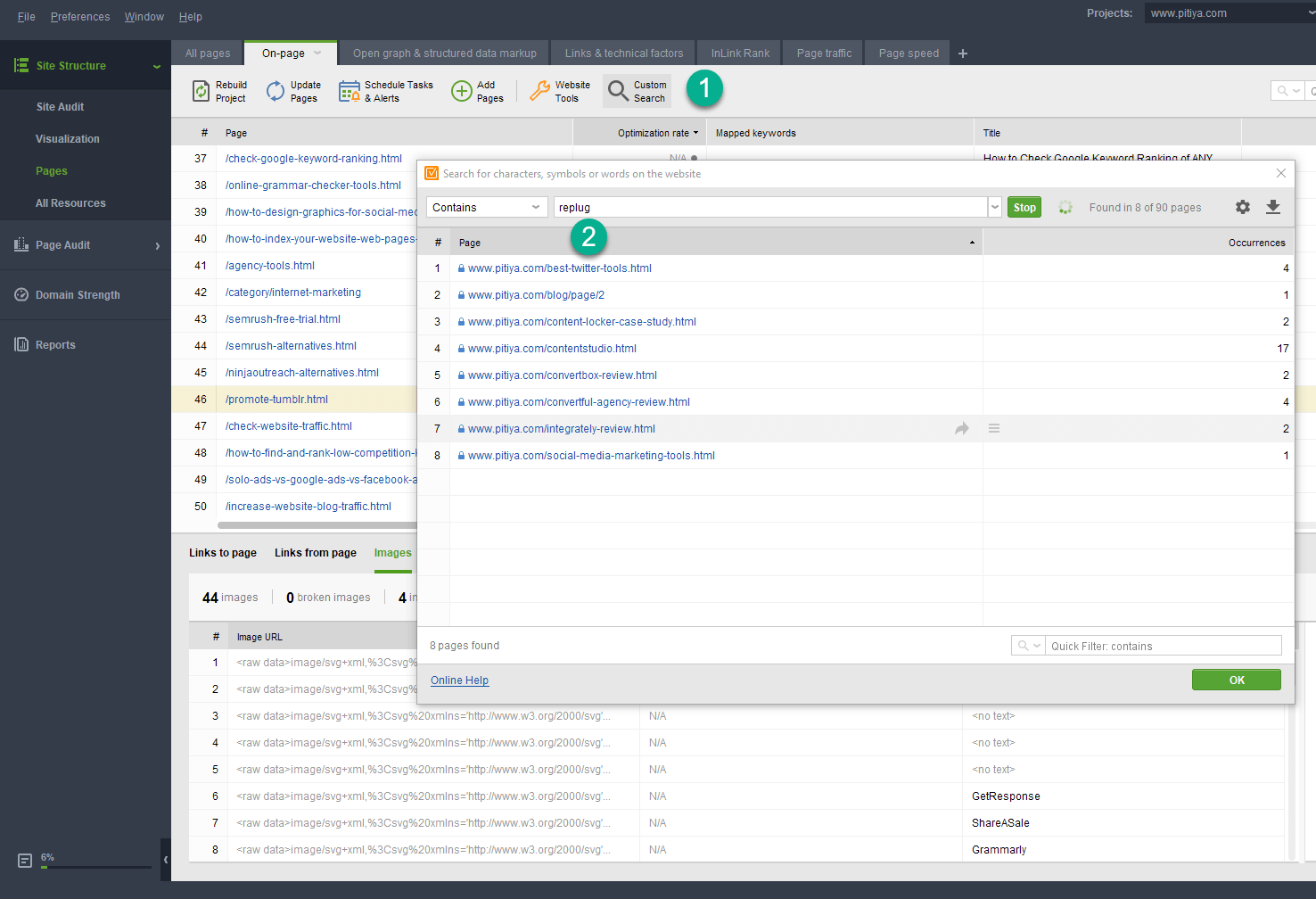Viewport: 1316px width, 899px height.
Task: Open the On-page tab dropdown arrow
Action: 317,53
